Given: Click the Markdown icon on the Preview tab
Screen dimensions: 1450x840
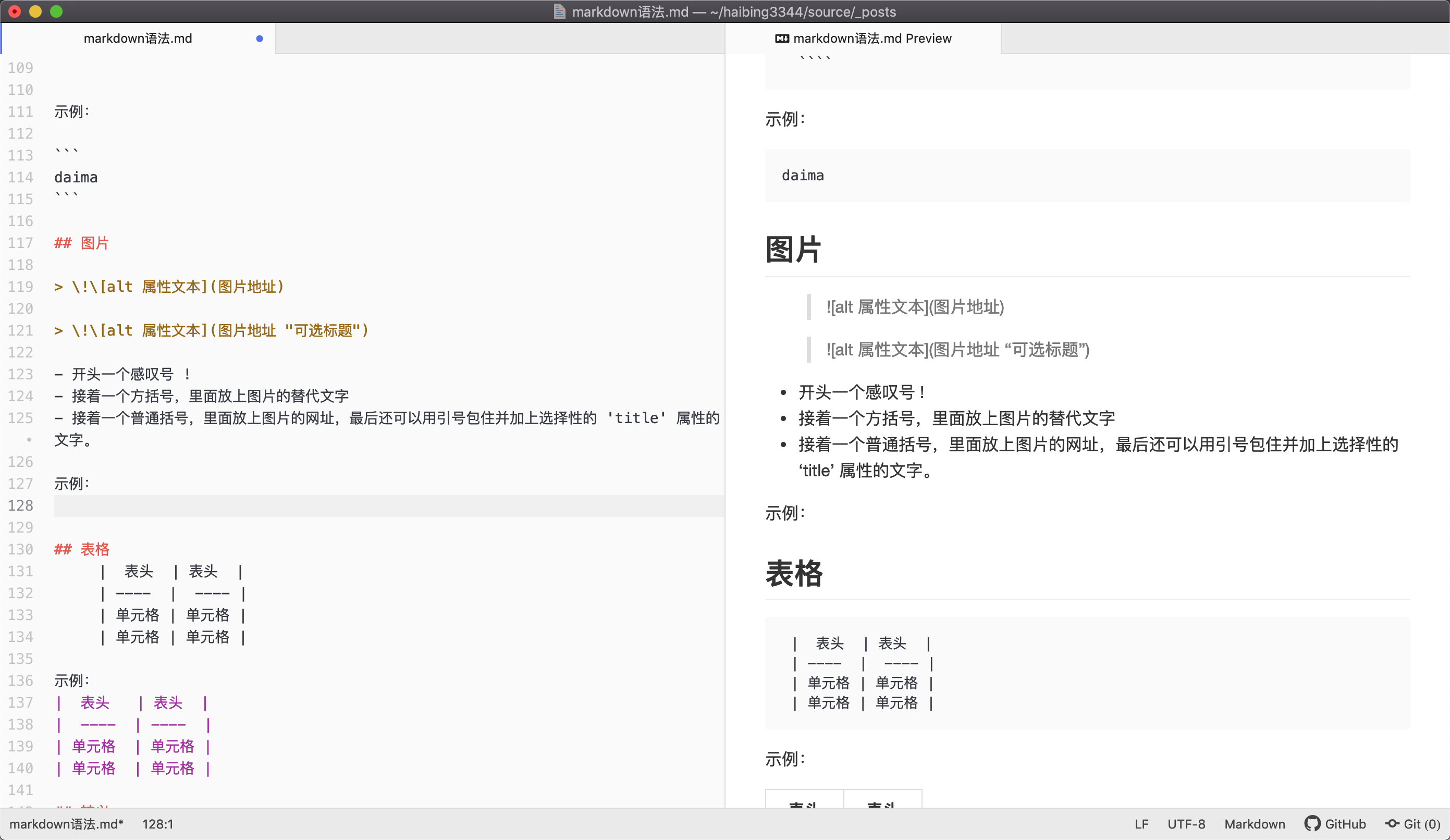Looking at the screenshot, I should 782,39.
